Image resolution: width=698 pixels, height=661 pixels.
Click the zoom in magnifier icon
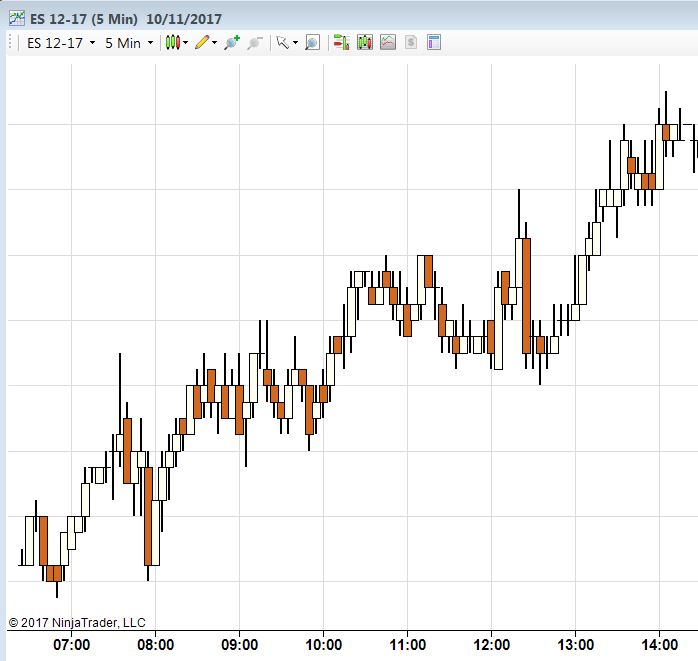(x=232, y=43)
